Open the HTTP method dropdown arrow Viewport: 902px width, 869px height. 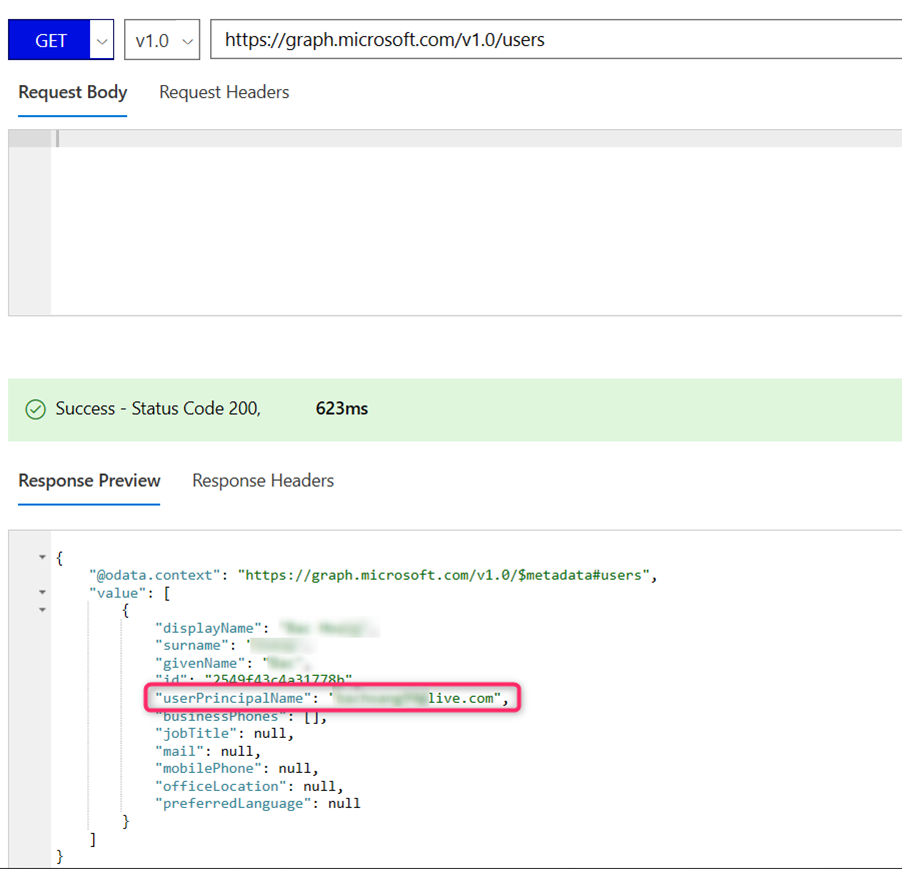[102, 40]
